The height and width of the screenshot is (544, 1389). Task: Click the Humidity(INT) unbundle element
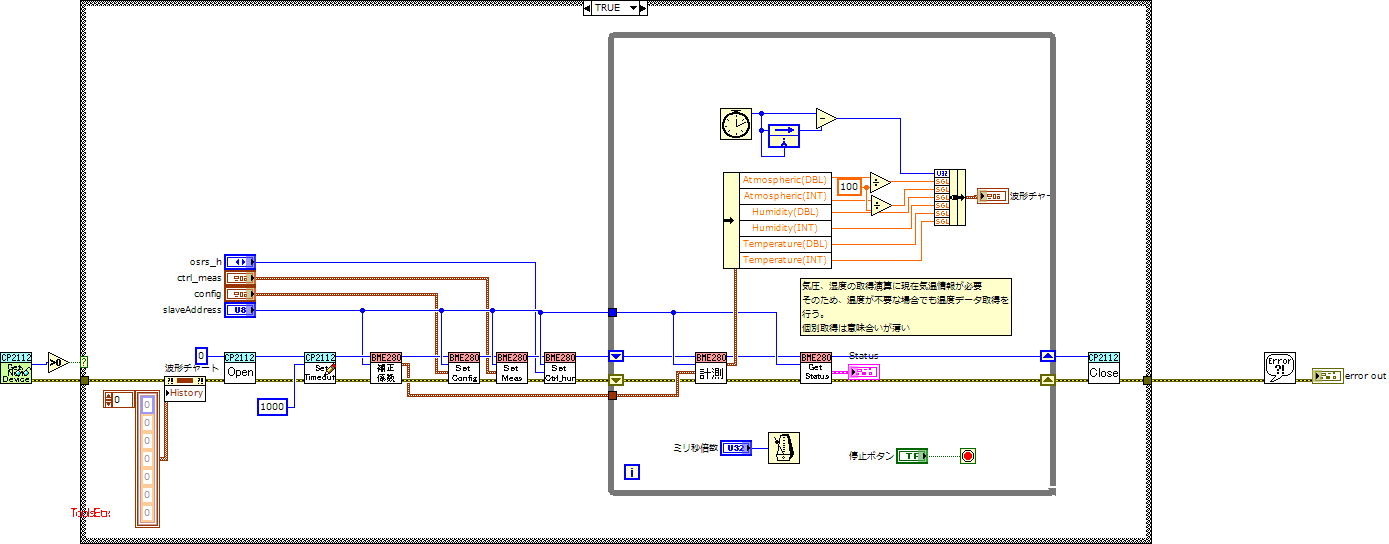click(786, 228)
